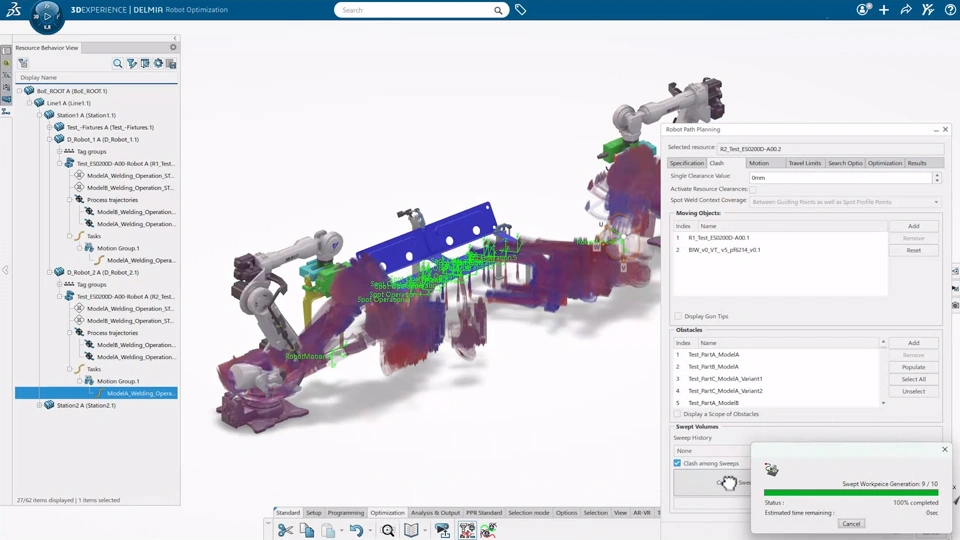960x540 pixels.
Task: Click the magnifier search icon in the bottom toolbar
Action: coord(388,530)
